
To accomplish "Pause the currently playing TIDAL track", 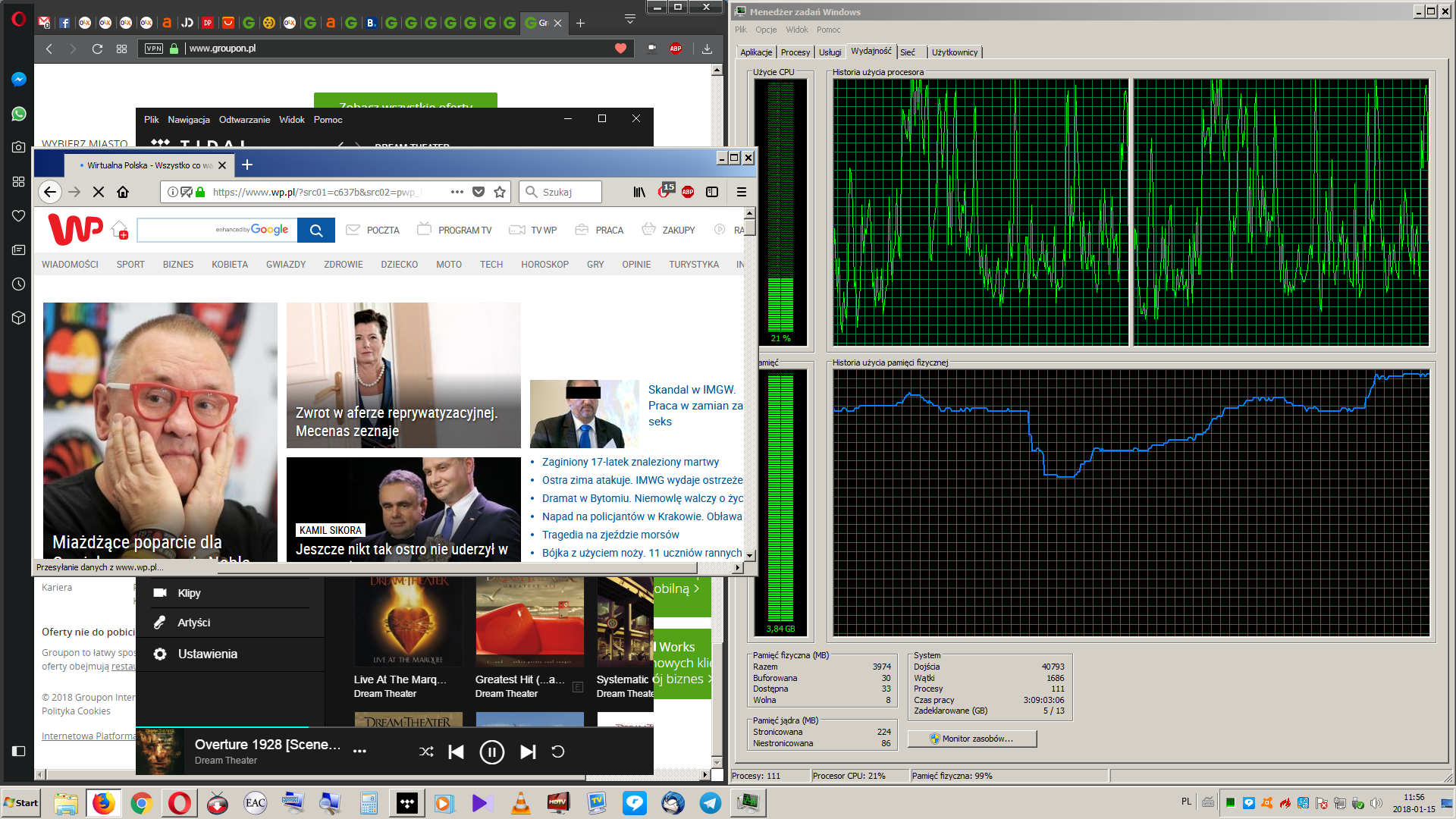I will pos(491,752).
